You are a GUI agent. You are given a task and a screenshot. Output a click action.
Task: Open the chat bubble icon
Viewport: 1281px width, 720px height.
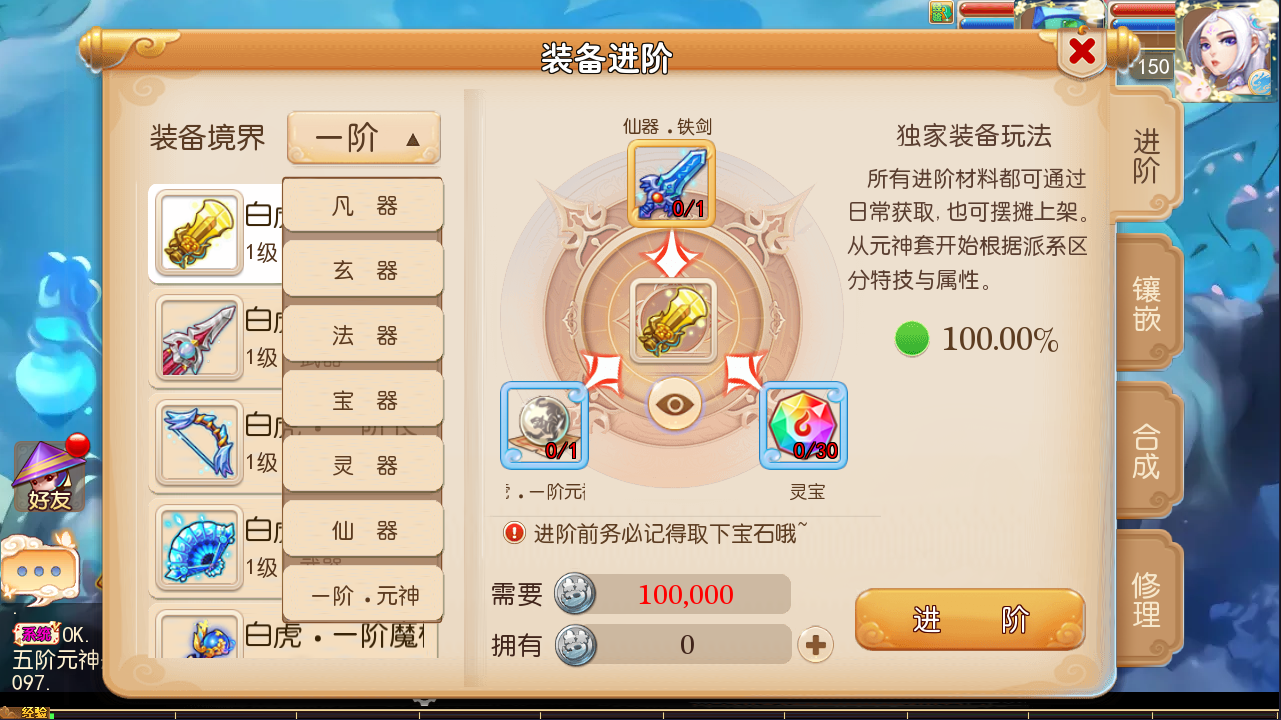coord(40,570)
